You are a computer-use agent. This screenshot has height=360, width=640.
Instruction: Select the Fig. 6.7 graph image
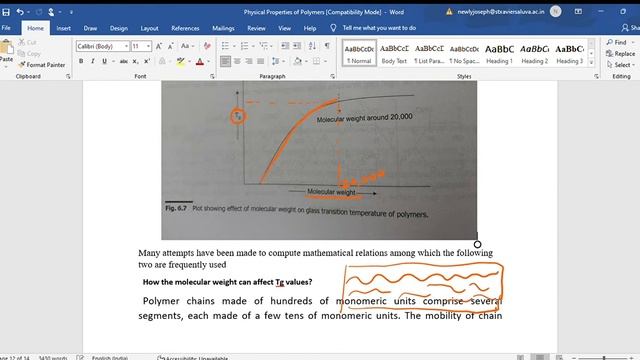pos(319,160)
